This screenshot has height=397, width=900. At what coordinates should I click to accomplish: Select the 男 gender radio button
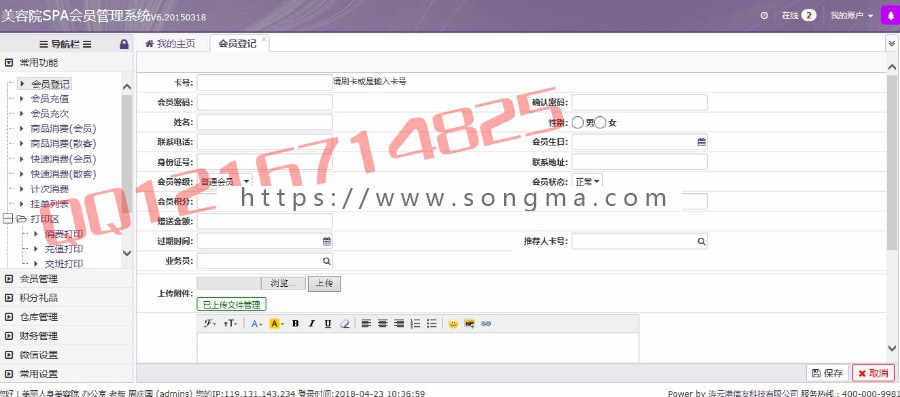click(x=578, y=122)
